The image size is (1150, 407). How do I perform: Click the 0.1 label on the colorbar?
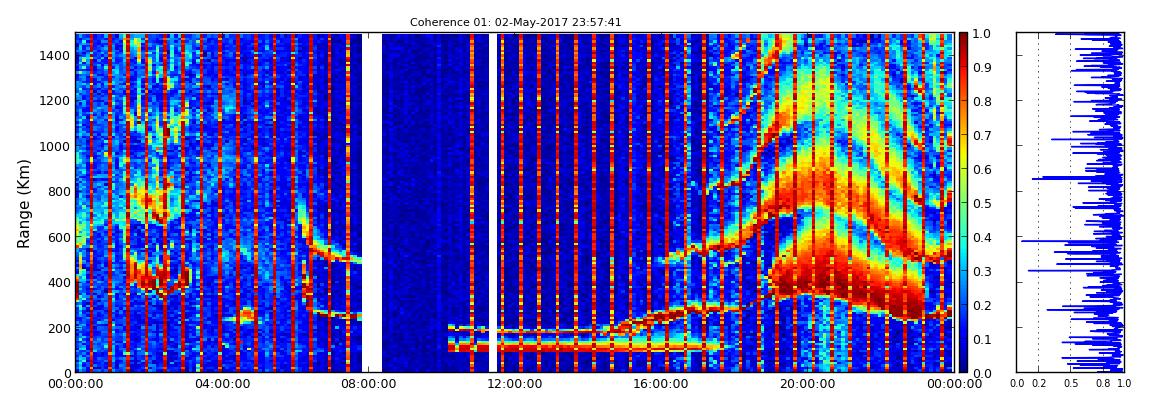coord(981,339)
